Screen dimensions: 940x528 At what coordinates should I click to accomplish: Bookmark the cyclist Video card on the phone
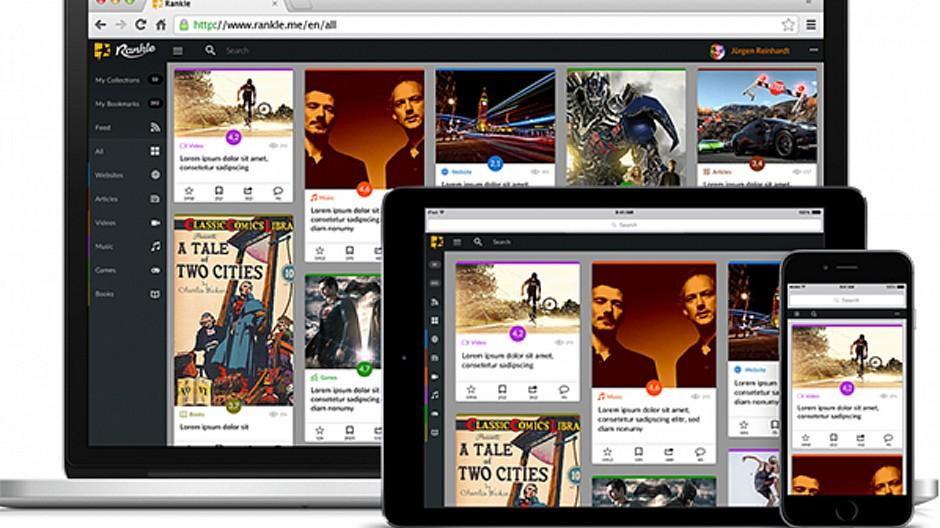tap(833, 440)
